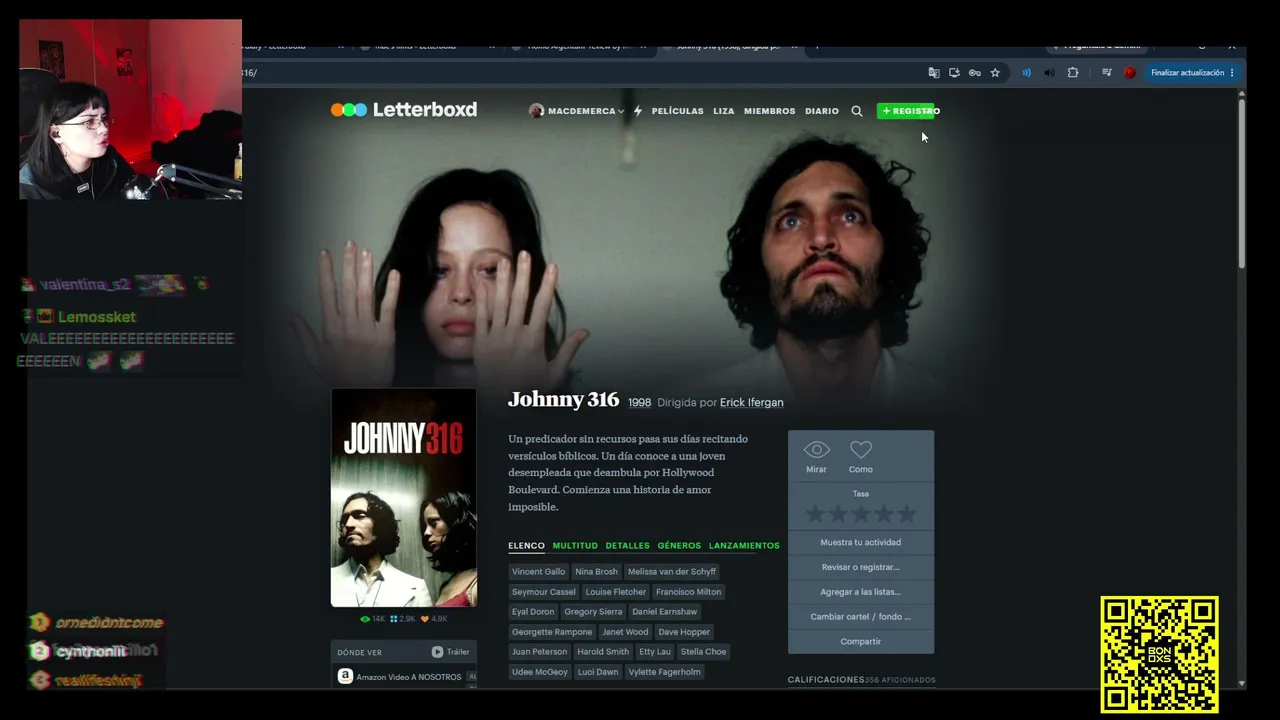Click the green REGISTRO button
Image resolution: width=1280 pixels, height=720 pixels.
(x=908, y=111)
